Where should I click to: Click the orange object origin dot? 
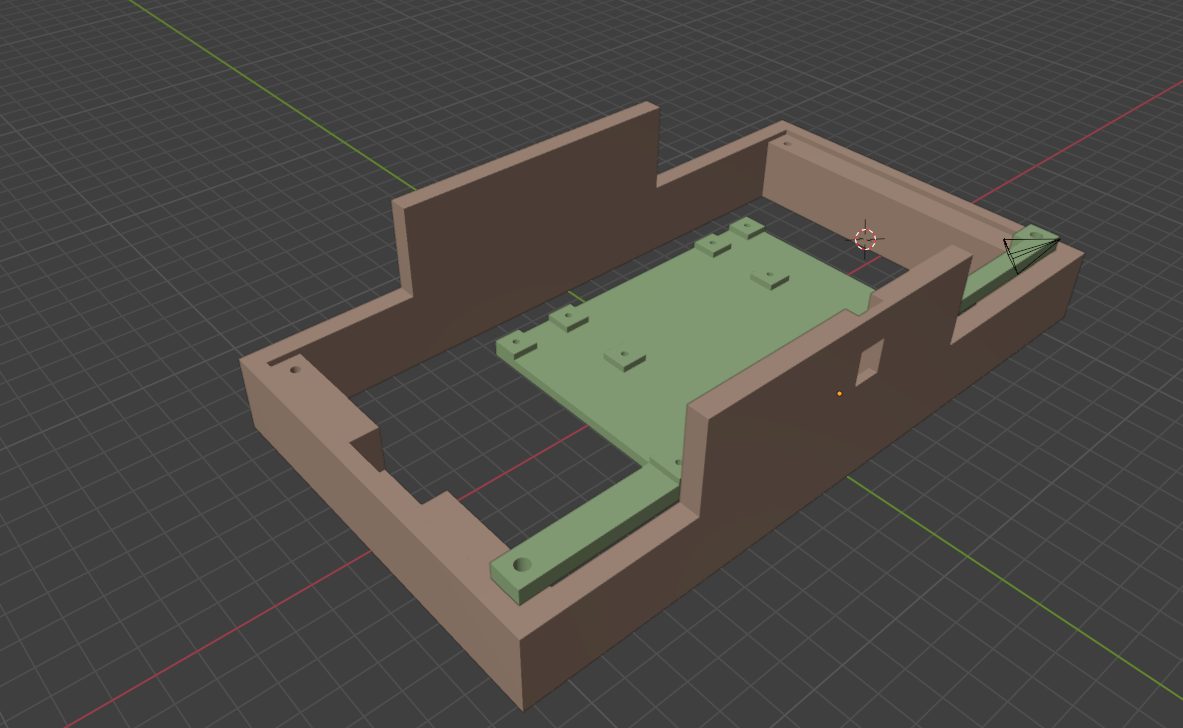[840, 394]
